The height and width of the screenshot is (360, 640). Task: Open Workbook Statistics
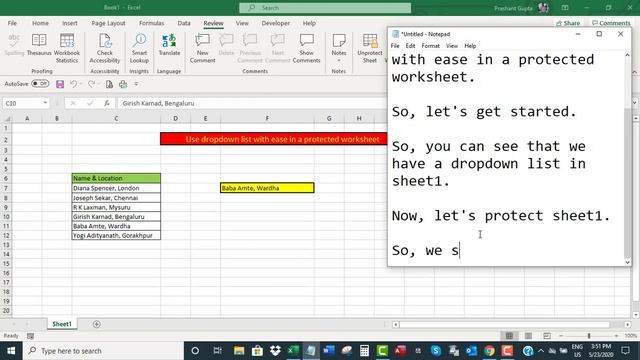tap(67, 48)
